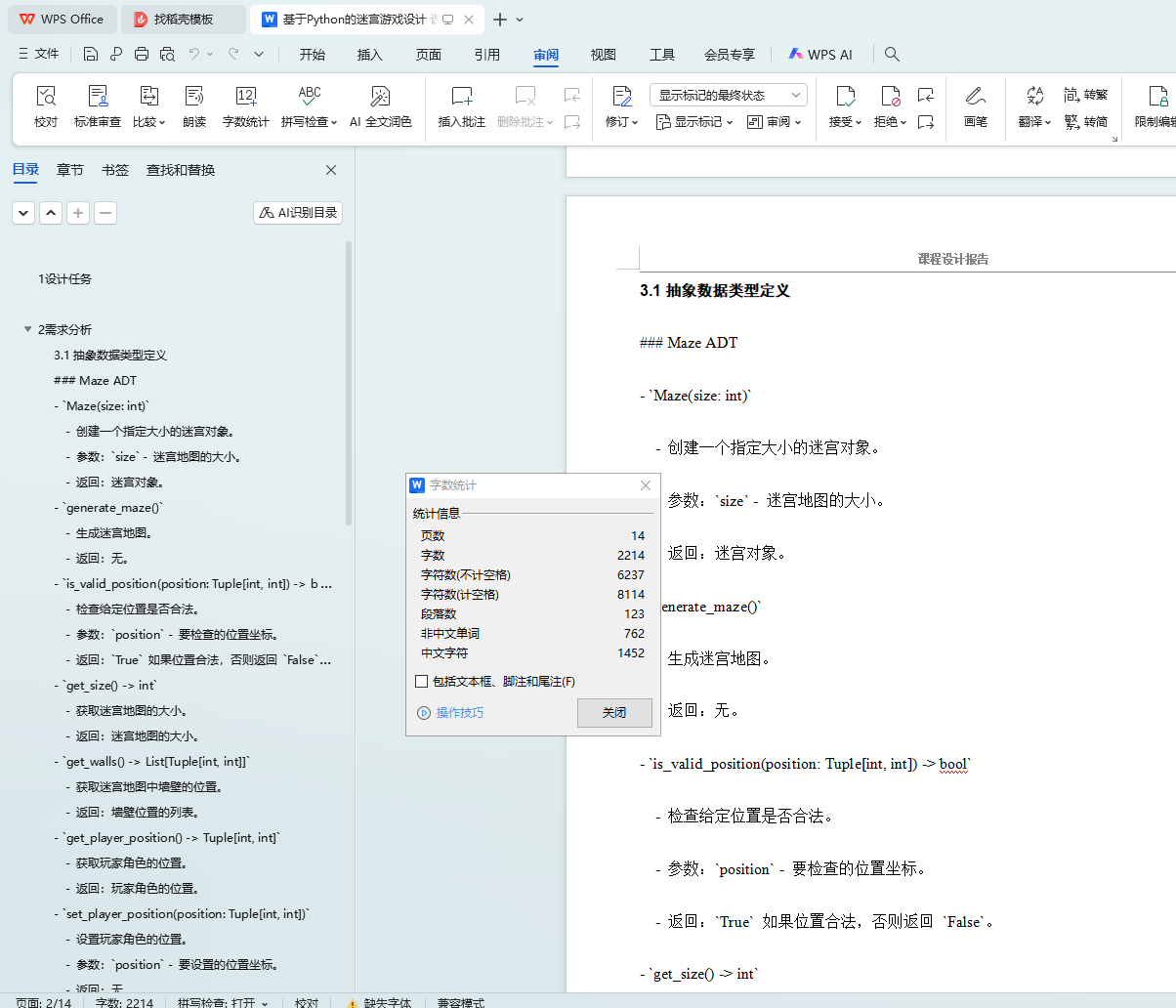
Task: Convert to traditional with 转繁
Action: pyautogui.click(x=1086, y=95)
